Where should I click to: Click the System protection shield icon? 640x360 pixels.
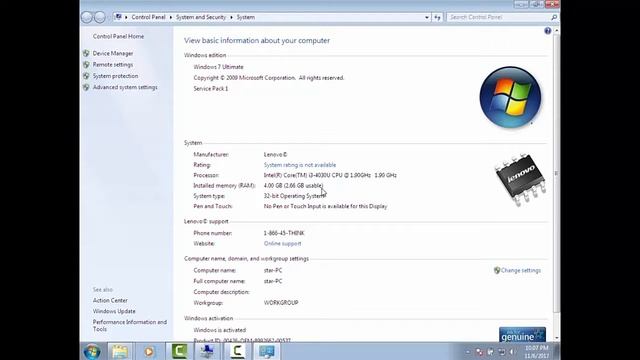tap(86, 76)
